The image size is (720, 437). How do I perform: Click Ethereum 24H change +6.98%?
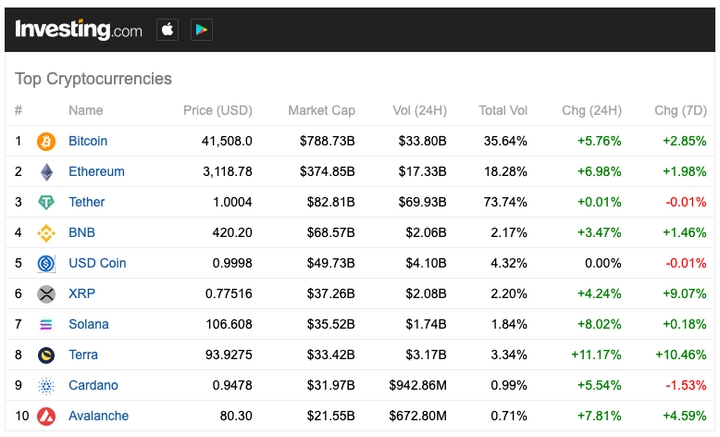599,172
